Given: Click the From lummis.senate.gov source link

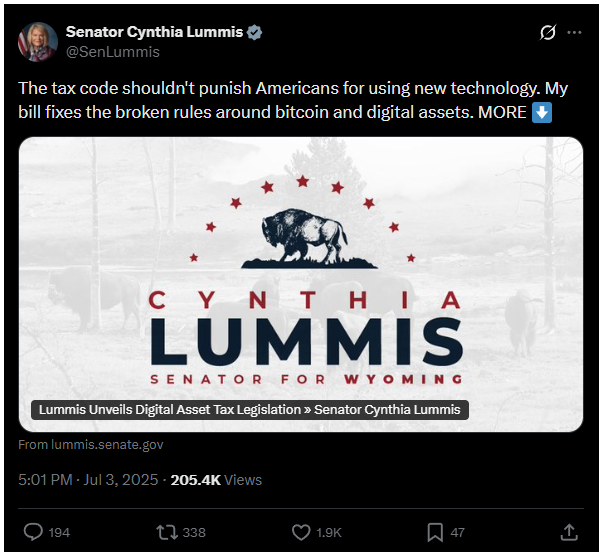Looking at the screenshot, I should point(91,445).
